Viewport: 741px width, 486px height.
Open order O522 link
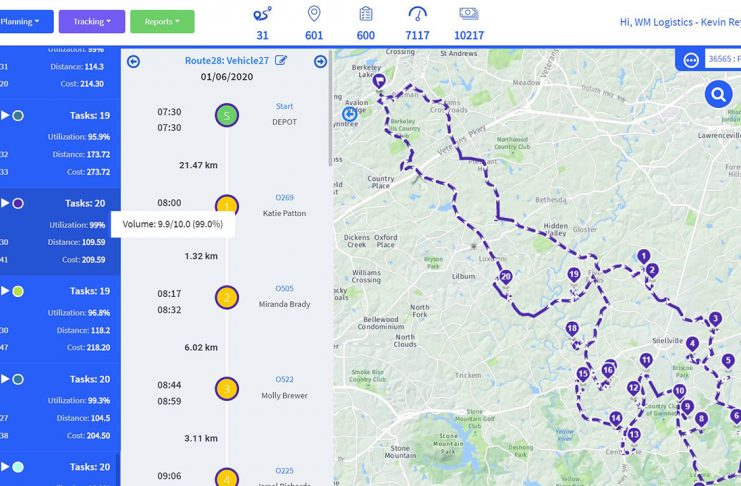click(284, 380)
